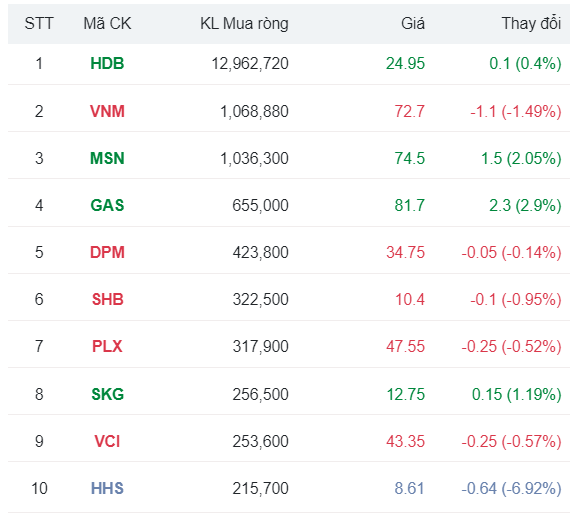Select net volume 215,700 cell
Viewport: 575px width, 513px height.
[x=260, y=488]
